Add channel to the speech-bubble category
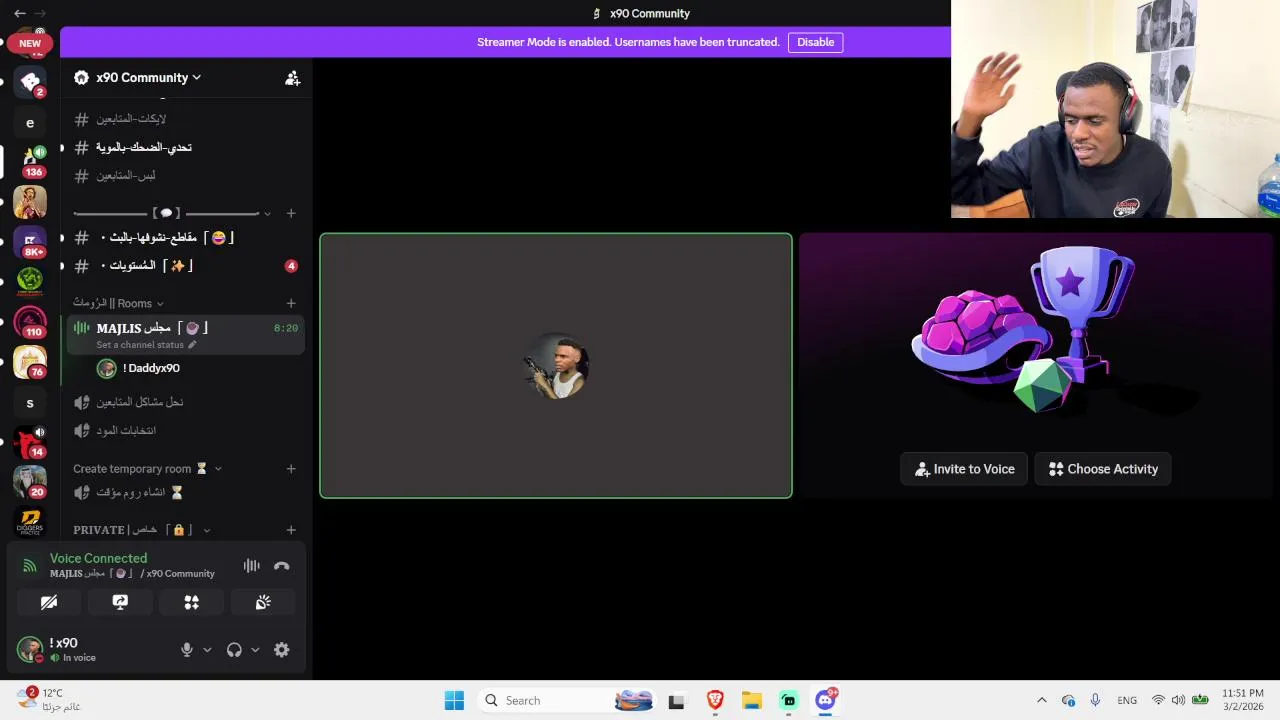Viewport: 1280px width, 720px height. tap(291, 213)
